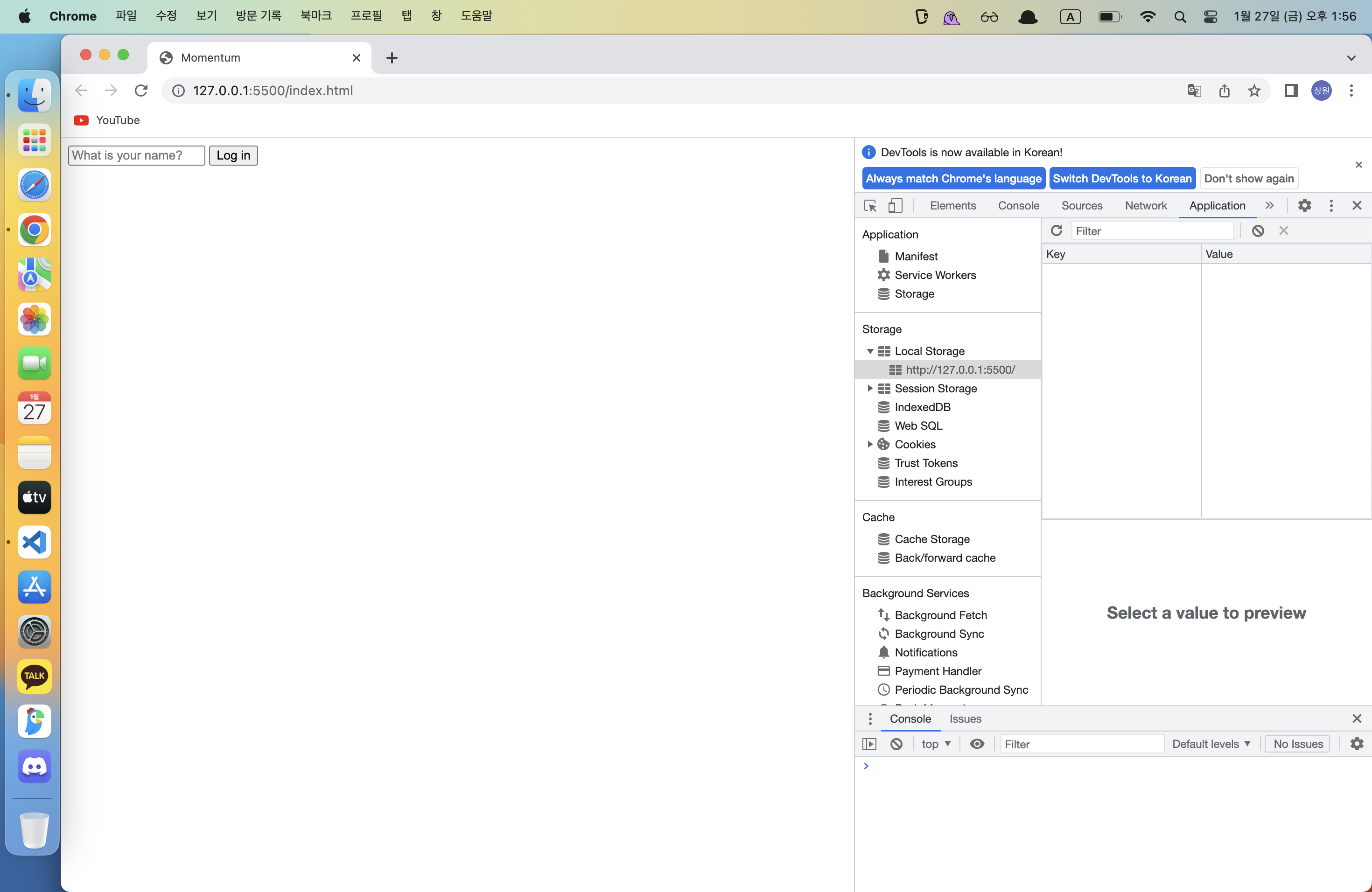Click the refresh storage icon
The image size is (1372, 892).
click(1056, 231)
